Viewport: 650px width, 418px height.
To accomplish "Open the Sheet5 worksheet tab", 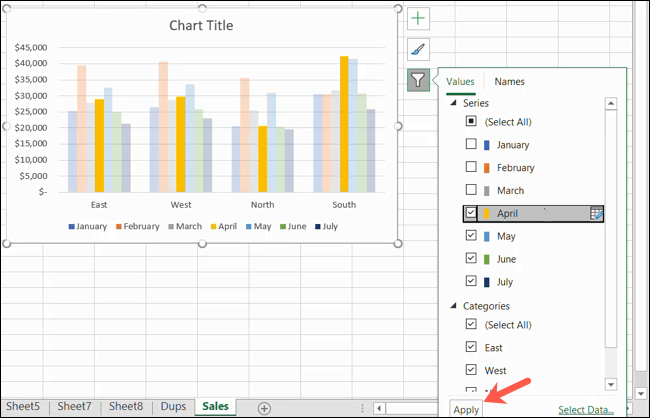I will point(23,406).
